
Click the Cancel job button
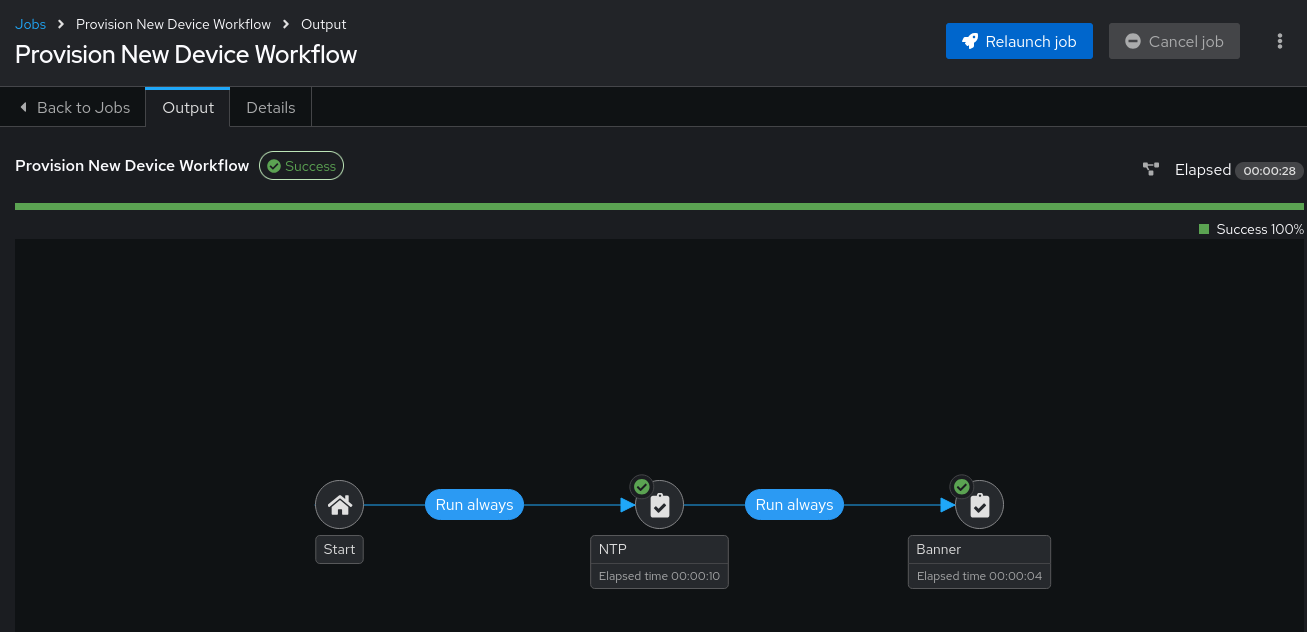pyautogui.click(x=1174, y=41)
